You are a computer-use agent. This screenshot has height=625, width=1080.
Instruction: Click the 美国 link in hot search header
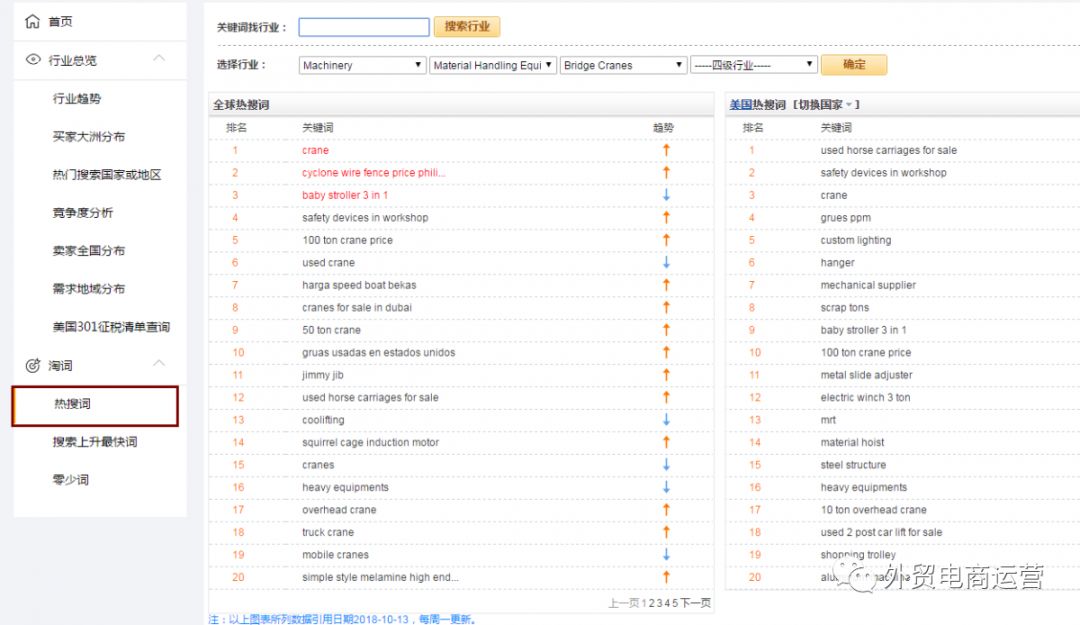click(x=740, y=105)
